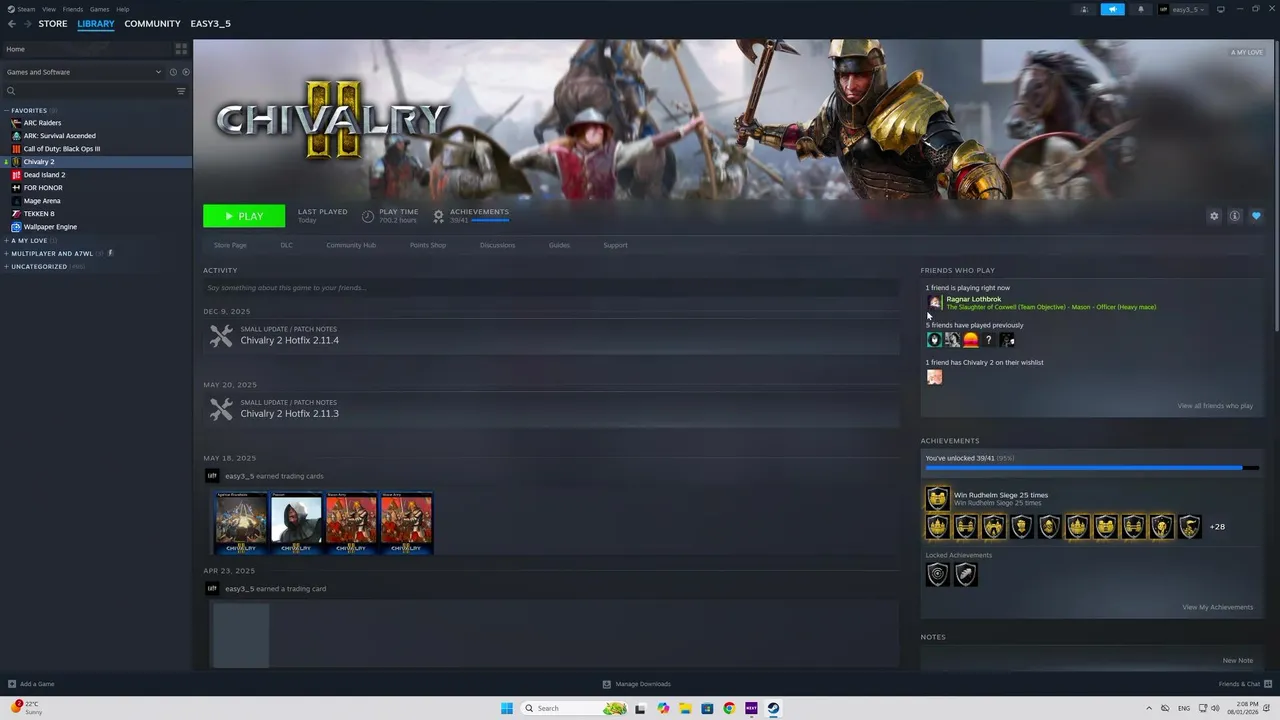Open Guides link
Image resolution: width=1280 pixels, height=720 pixels.
point(559,245)
